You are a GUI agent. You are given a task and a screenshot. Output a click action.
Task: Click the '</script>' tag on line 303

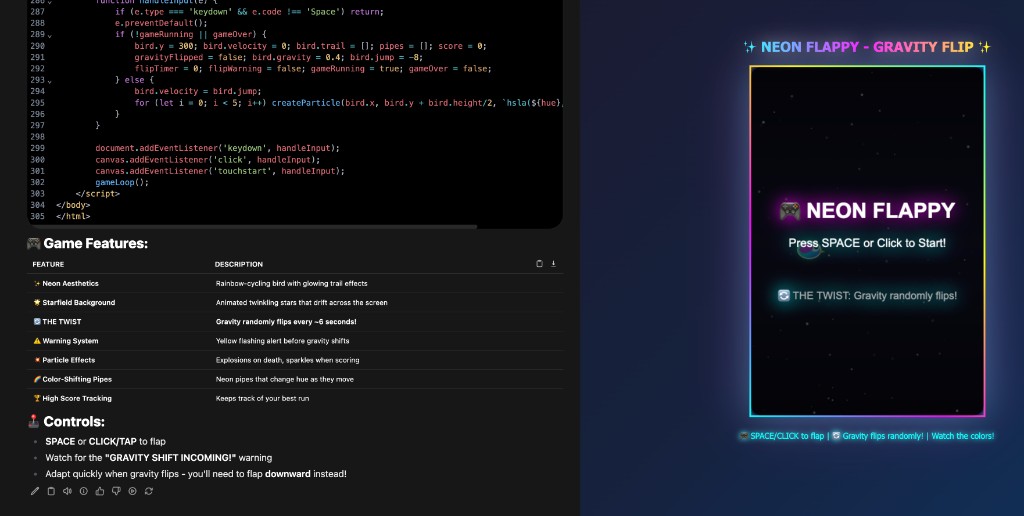pos(98,194)
